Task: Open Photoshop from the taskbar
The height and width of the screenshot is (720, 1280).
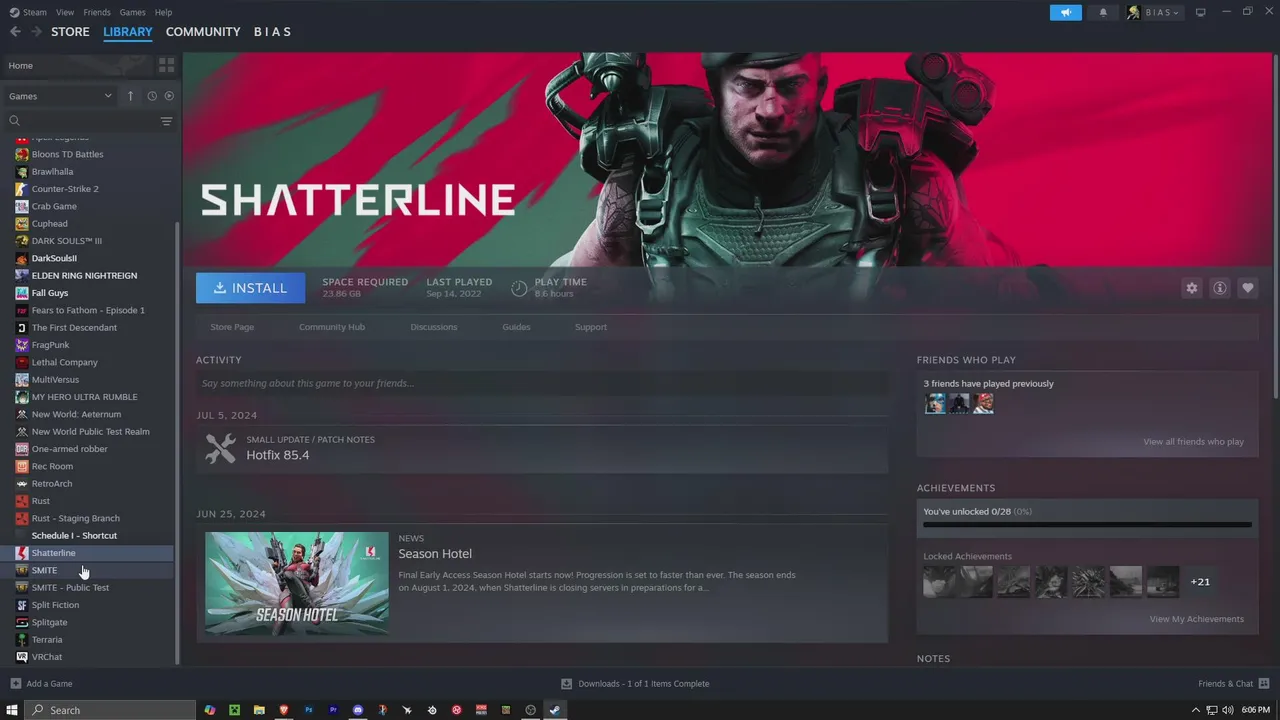Action: click(309, 710)
